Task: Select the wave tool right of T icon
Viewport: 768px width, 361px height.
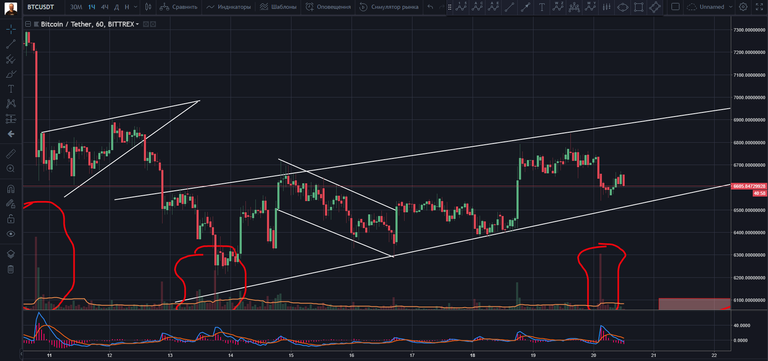Action: [558, 7]
